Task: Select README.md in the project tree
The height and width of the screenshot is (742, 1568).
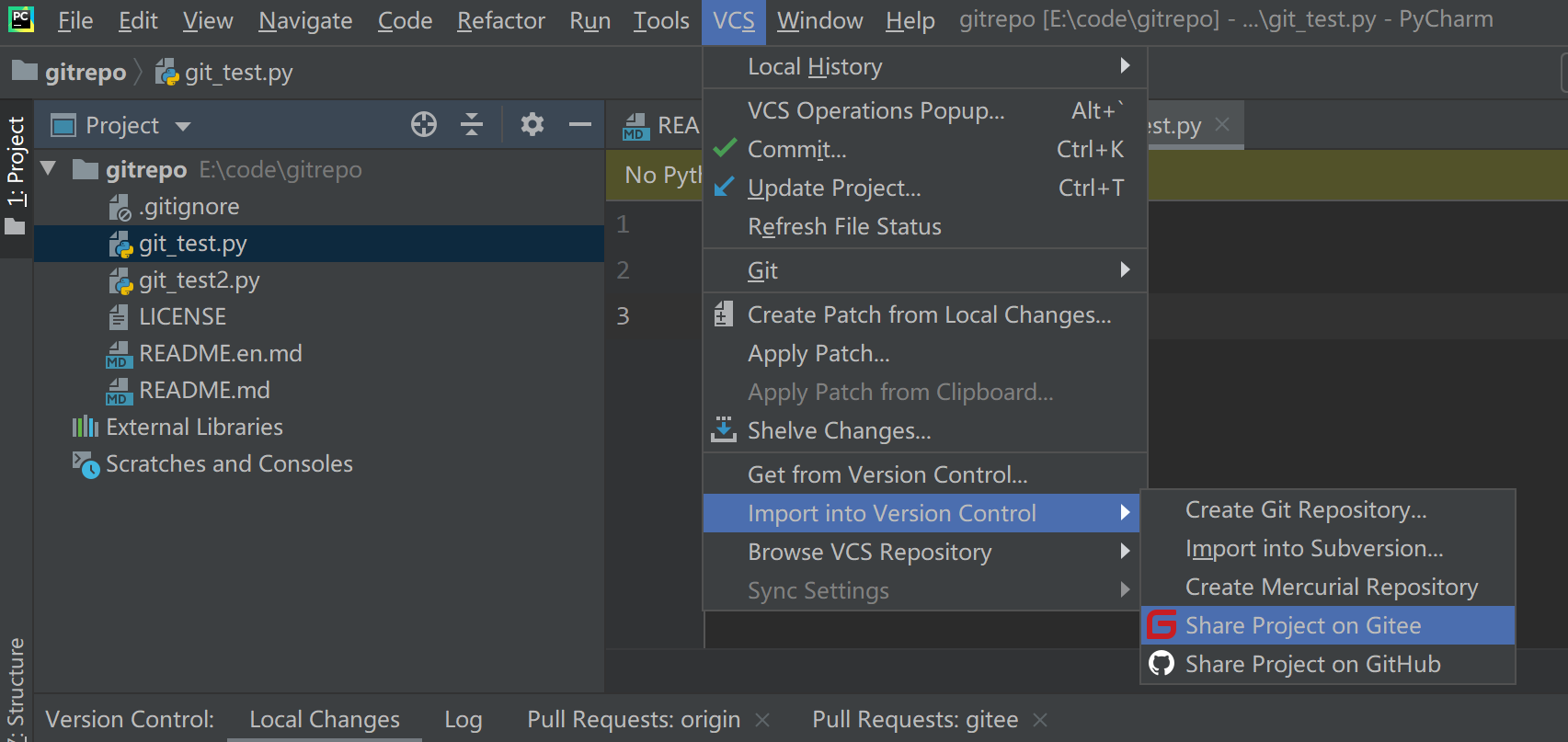Action: (319, 391)
